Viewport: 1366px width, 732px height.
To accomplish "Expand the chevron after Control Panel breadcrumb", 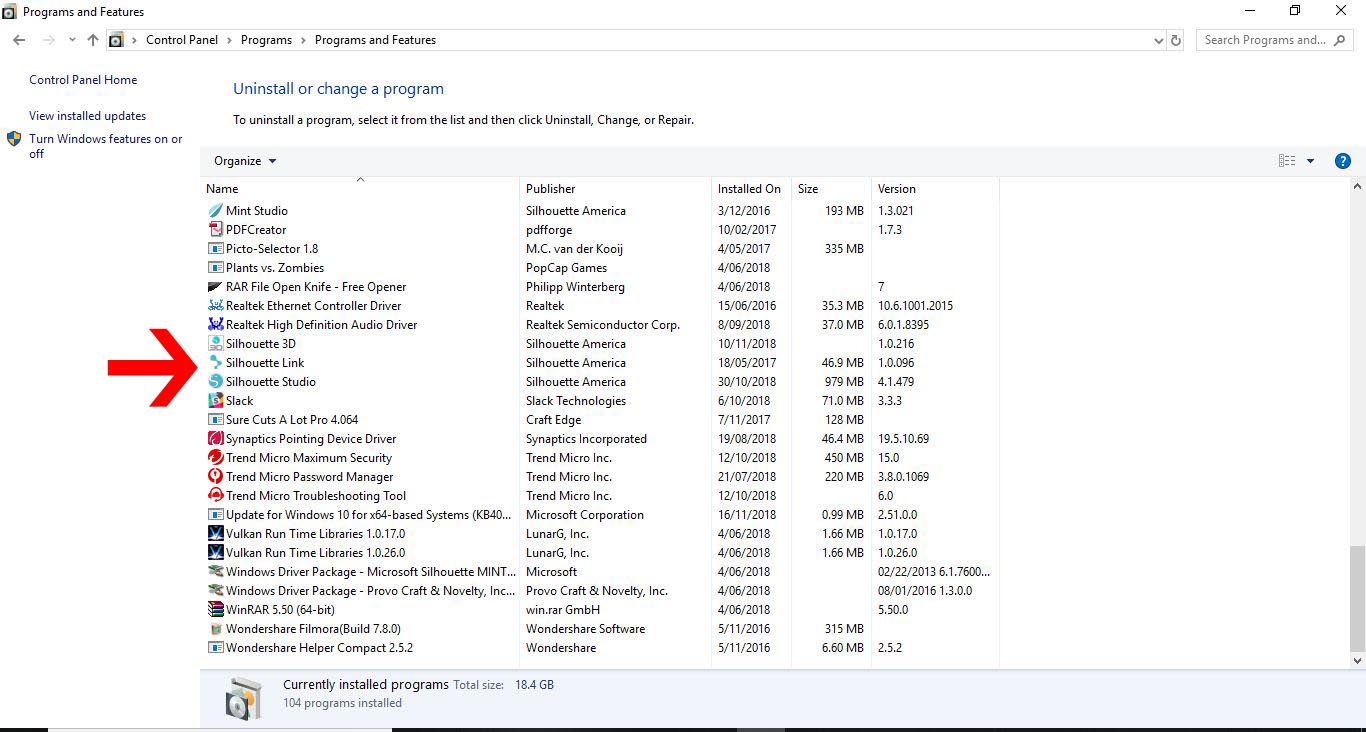I will tap(229, 41).
